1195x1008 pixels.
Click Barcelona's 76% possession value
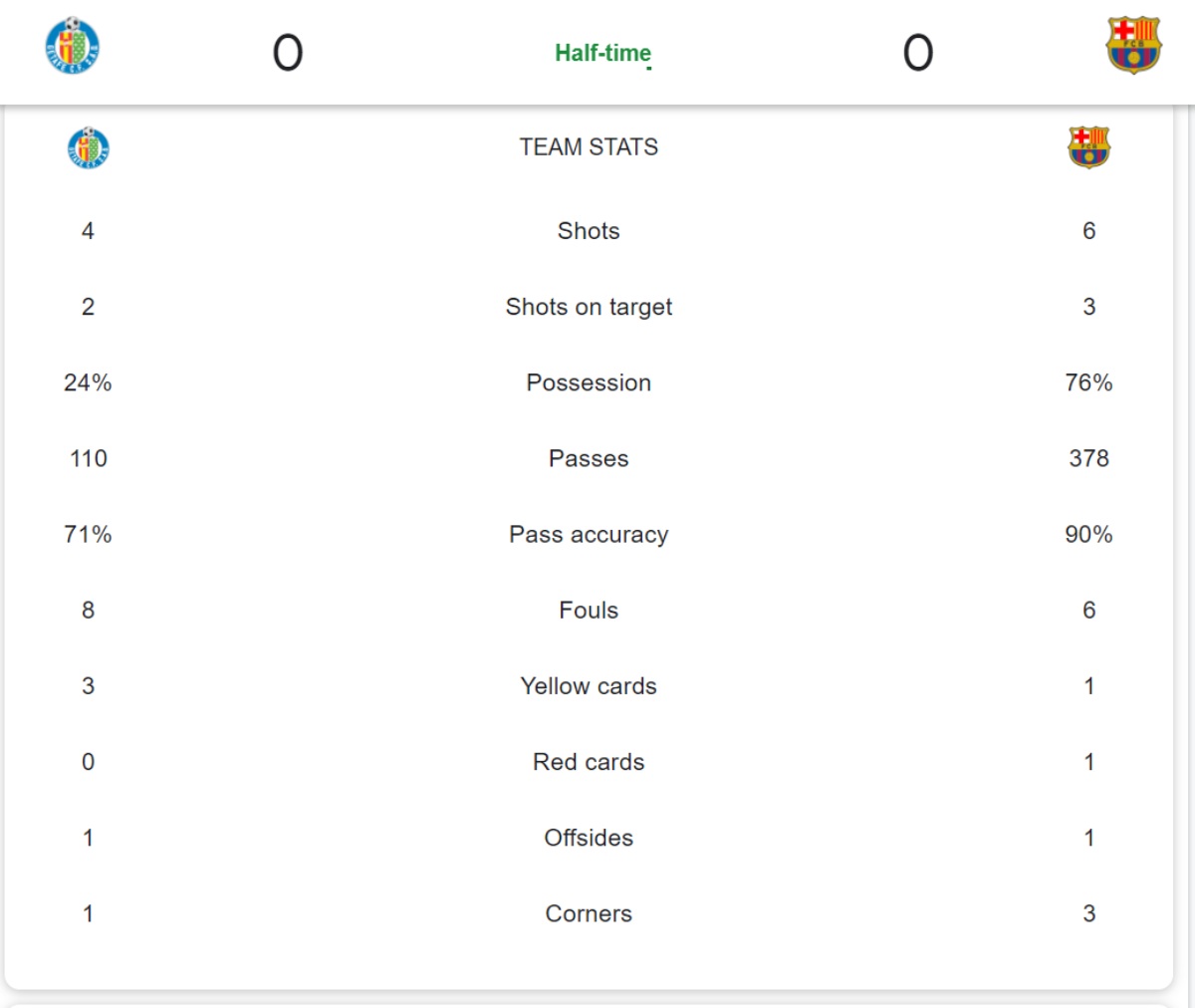click(1088, 382)
